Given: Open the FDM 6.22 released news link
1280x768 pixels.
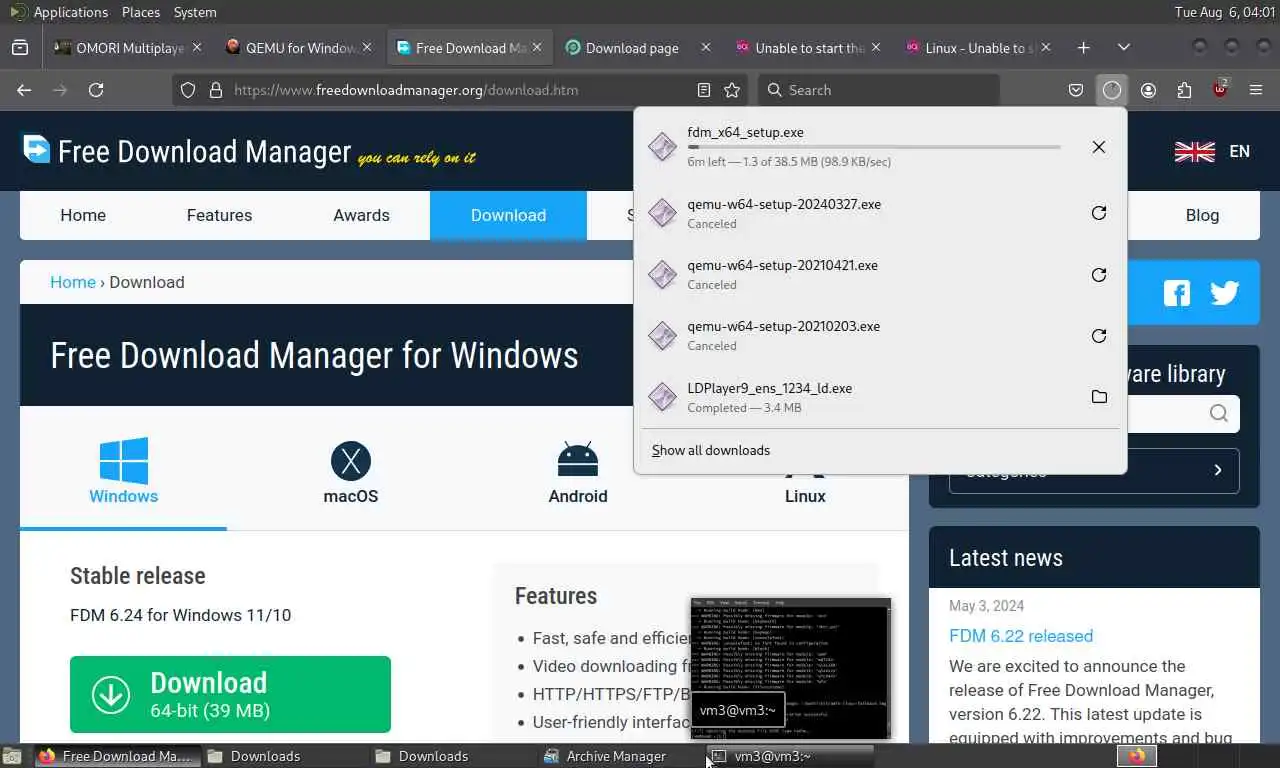Looking at the screenshot, I should click(x=1021, y=636).
